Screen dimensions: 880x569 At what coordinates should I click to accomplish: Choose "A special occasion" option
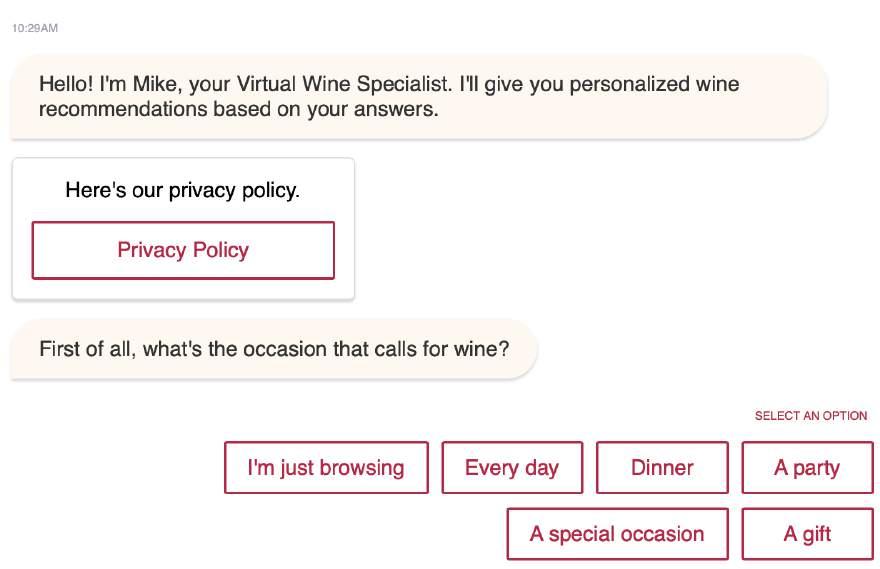[617, 534]
